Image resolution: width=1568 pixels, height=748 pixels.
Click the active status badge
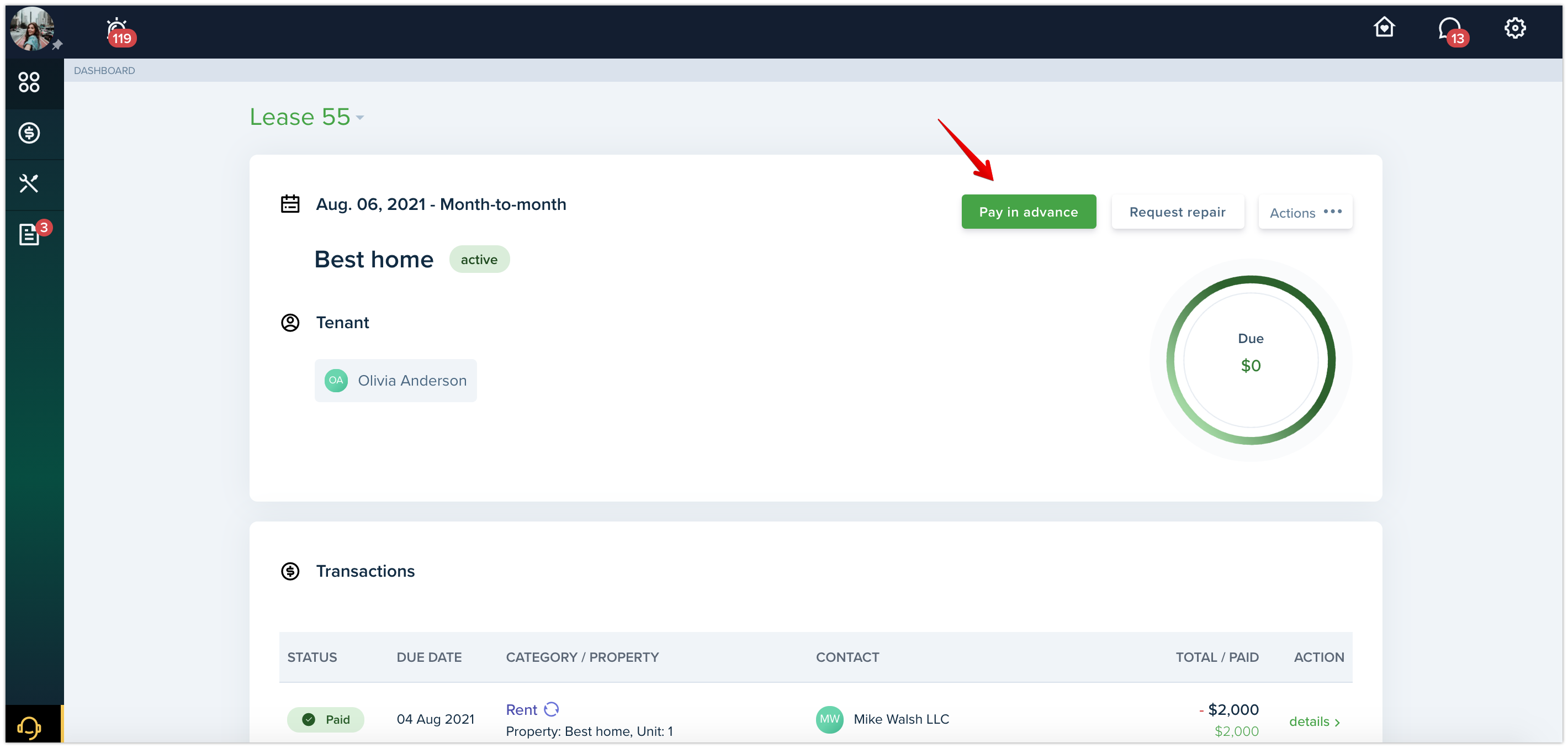[x=479, y=260]
